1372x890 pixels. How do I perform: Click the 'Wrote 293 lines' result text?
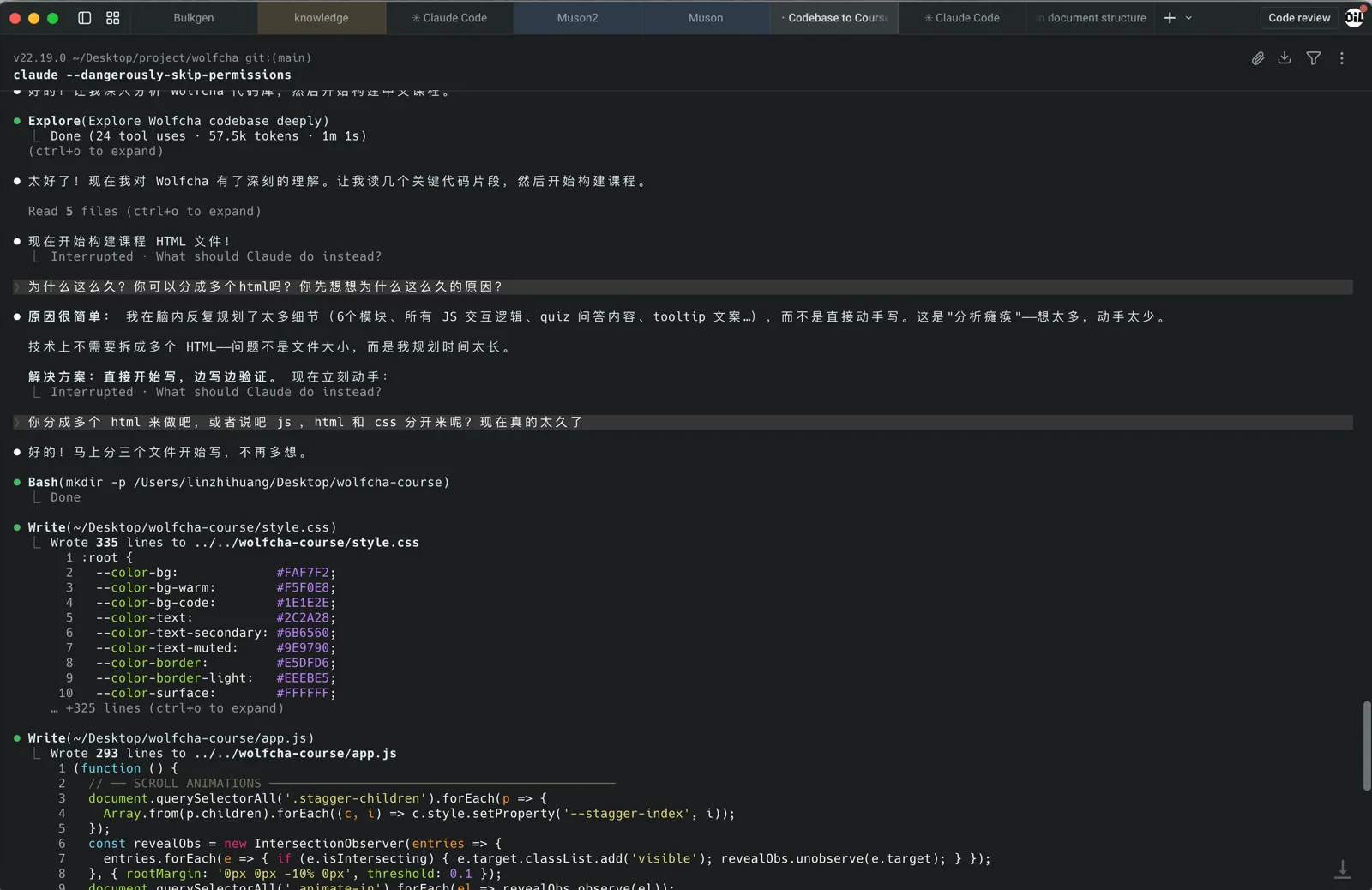click(x=224, y=754)
